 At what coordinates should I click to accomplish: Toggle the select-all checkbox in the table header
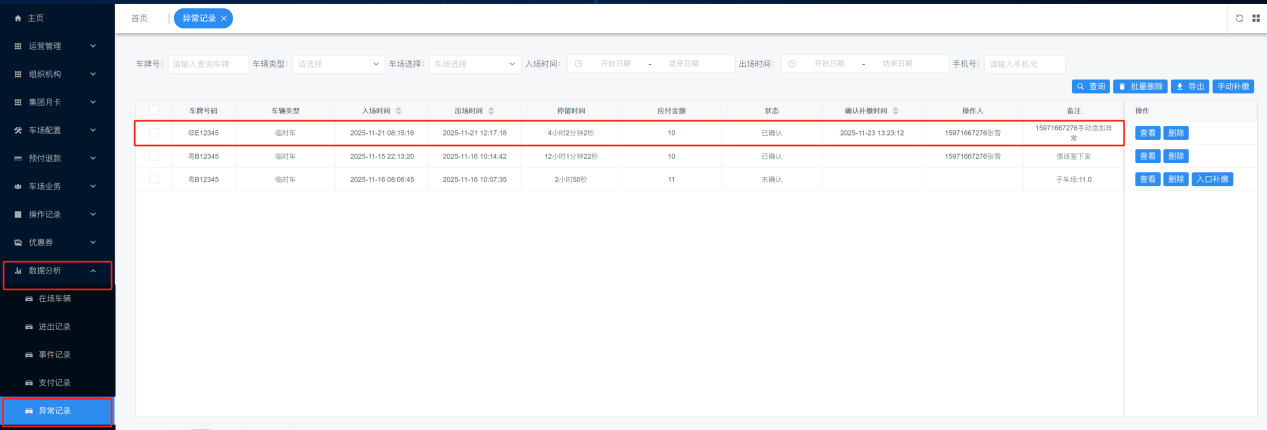click(154, 110)
